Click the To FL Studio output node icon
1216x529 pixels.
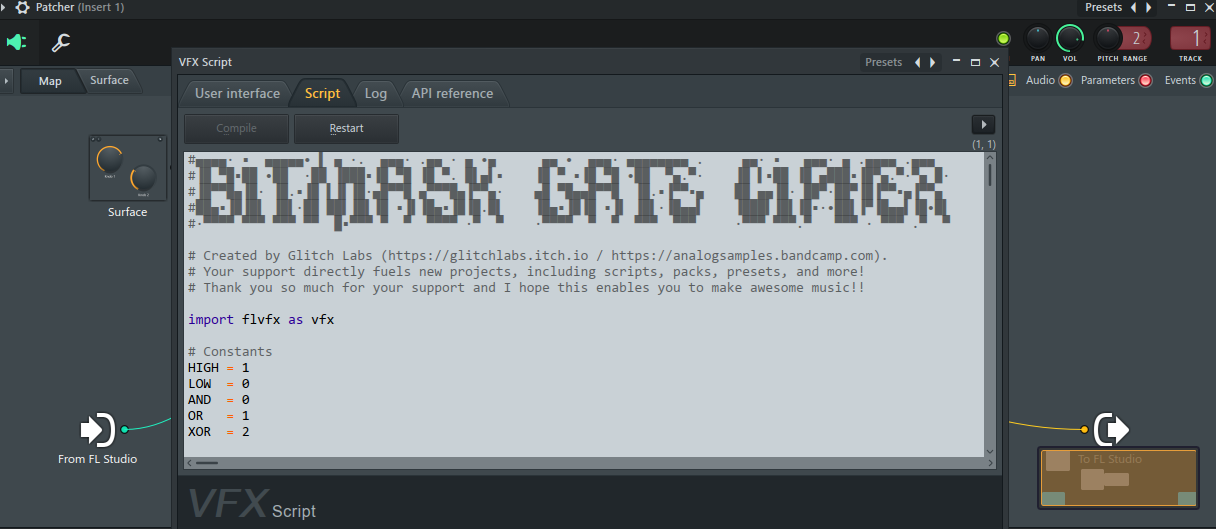pos(1112,429)
